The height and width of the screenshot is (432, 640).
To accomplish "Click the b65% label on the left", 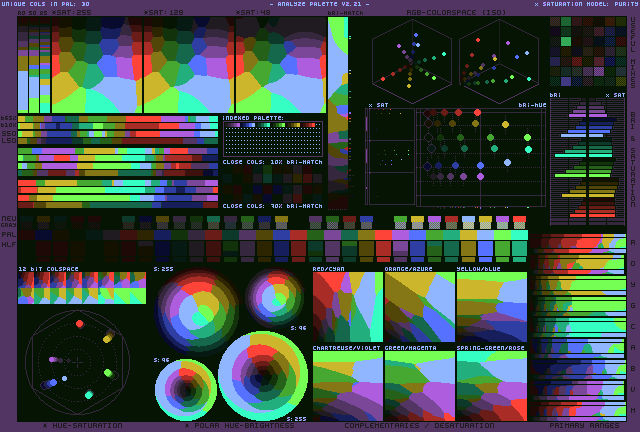I will coord(9,118).
